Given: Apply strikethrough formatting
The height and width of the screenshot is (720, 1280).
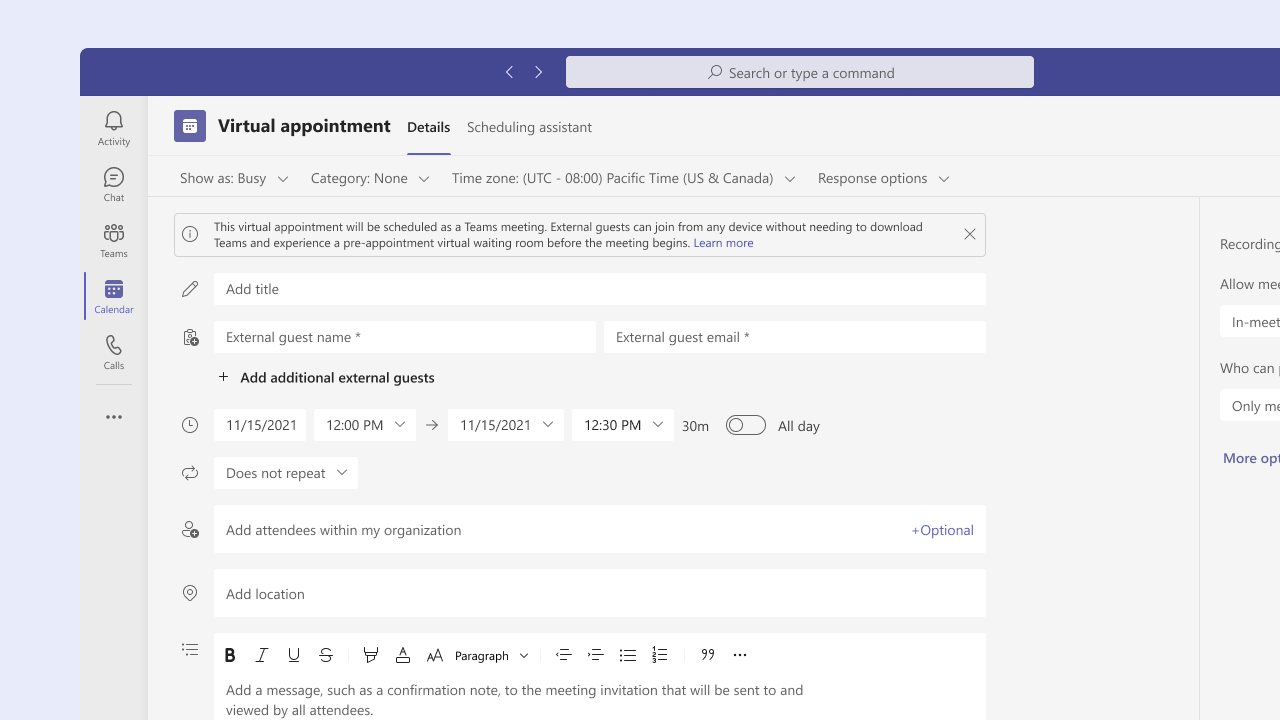Looking at the screenshot, I should click(x=326, y=655).
